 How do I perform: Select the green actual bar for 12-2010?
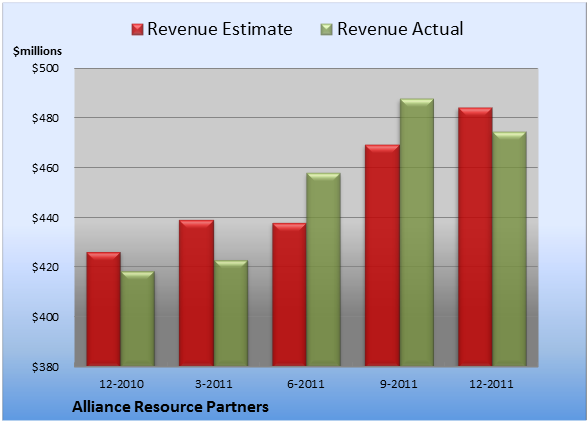coord(137,319)
